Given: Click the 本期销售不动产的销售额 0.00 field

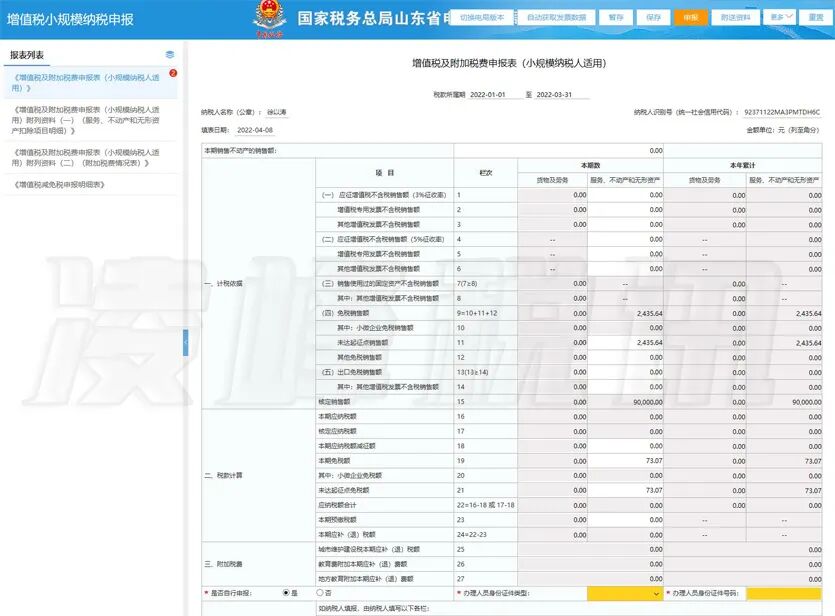Looking at the screenshot, I should point(558,151).
